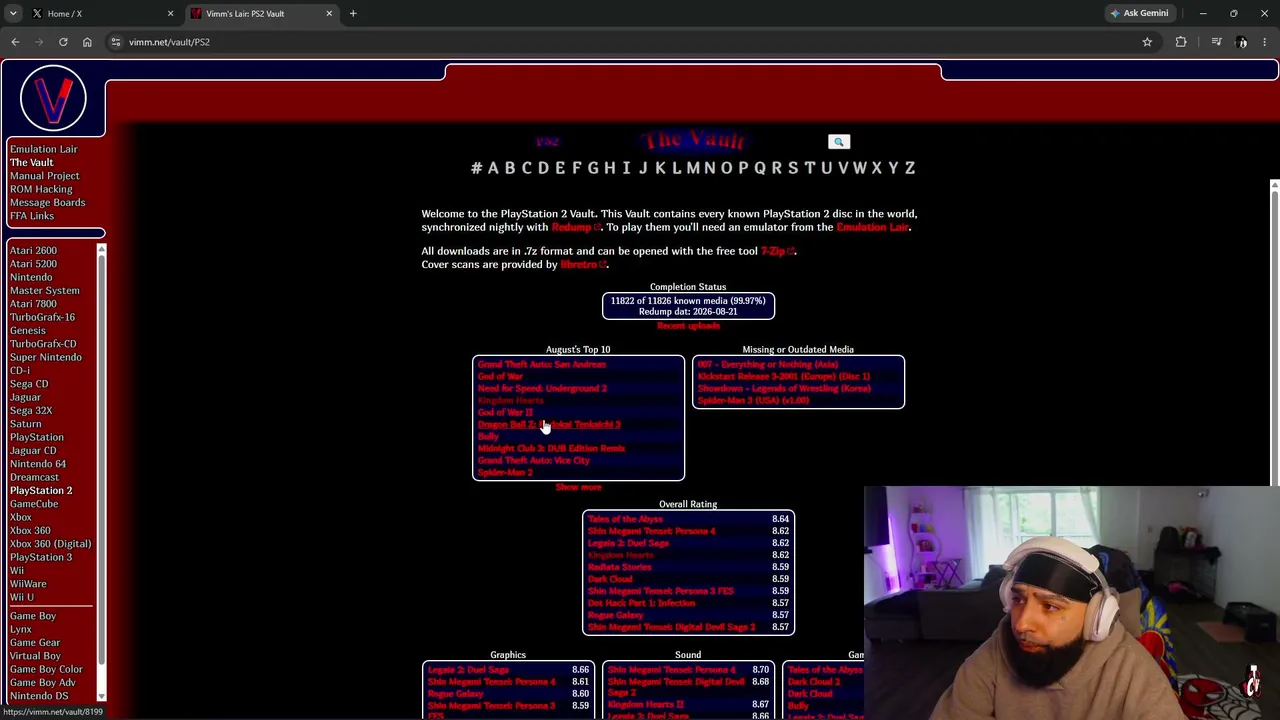Select GameCube in the system list
The height and width of the screenshot is (720, 1280).
point(34,504)
